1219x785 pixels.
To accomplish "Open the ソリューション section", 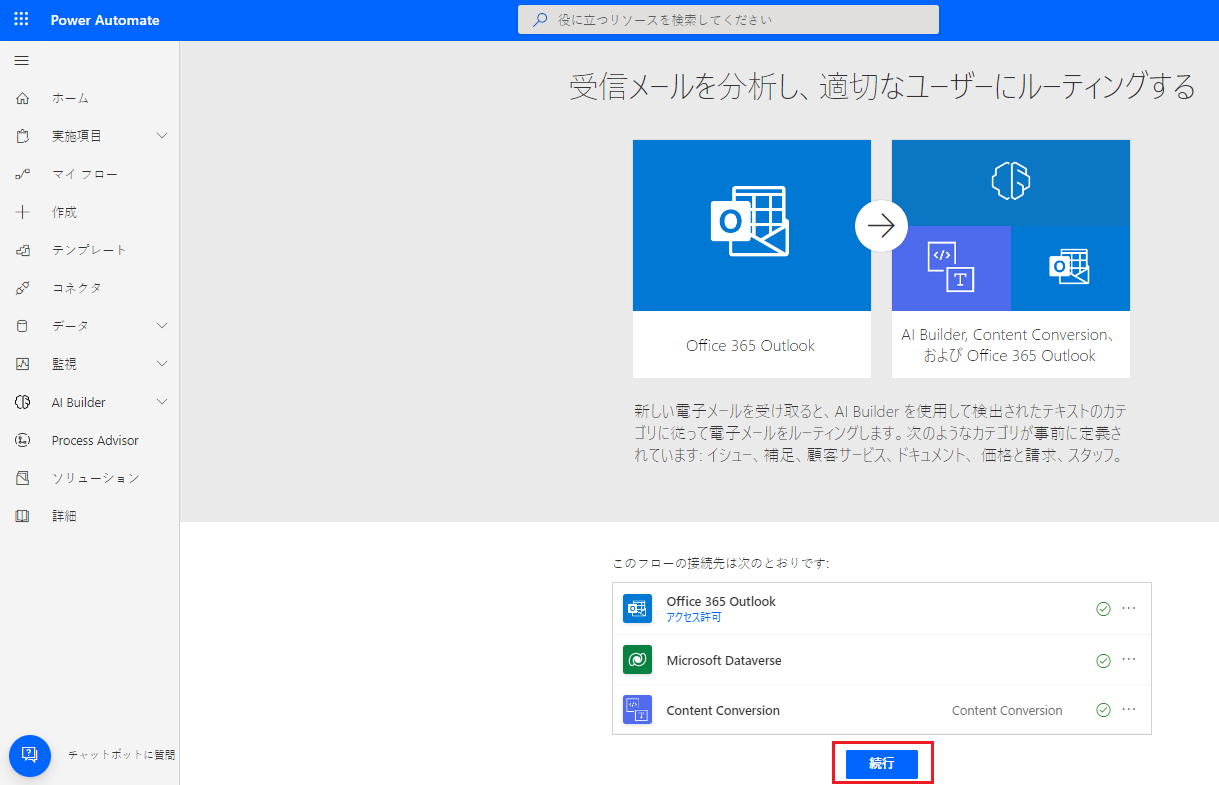I will click(x=22, y=478).
